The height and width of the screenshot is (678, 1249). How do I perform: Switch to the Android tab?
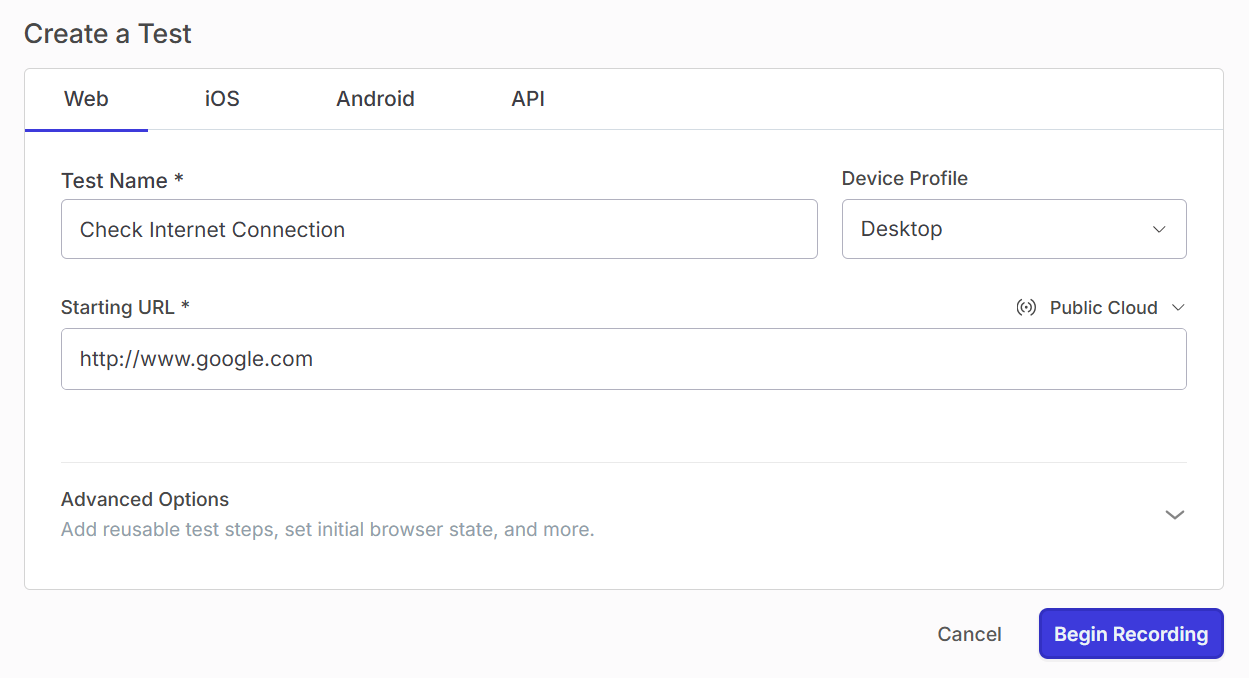click(x=375, y=98)
